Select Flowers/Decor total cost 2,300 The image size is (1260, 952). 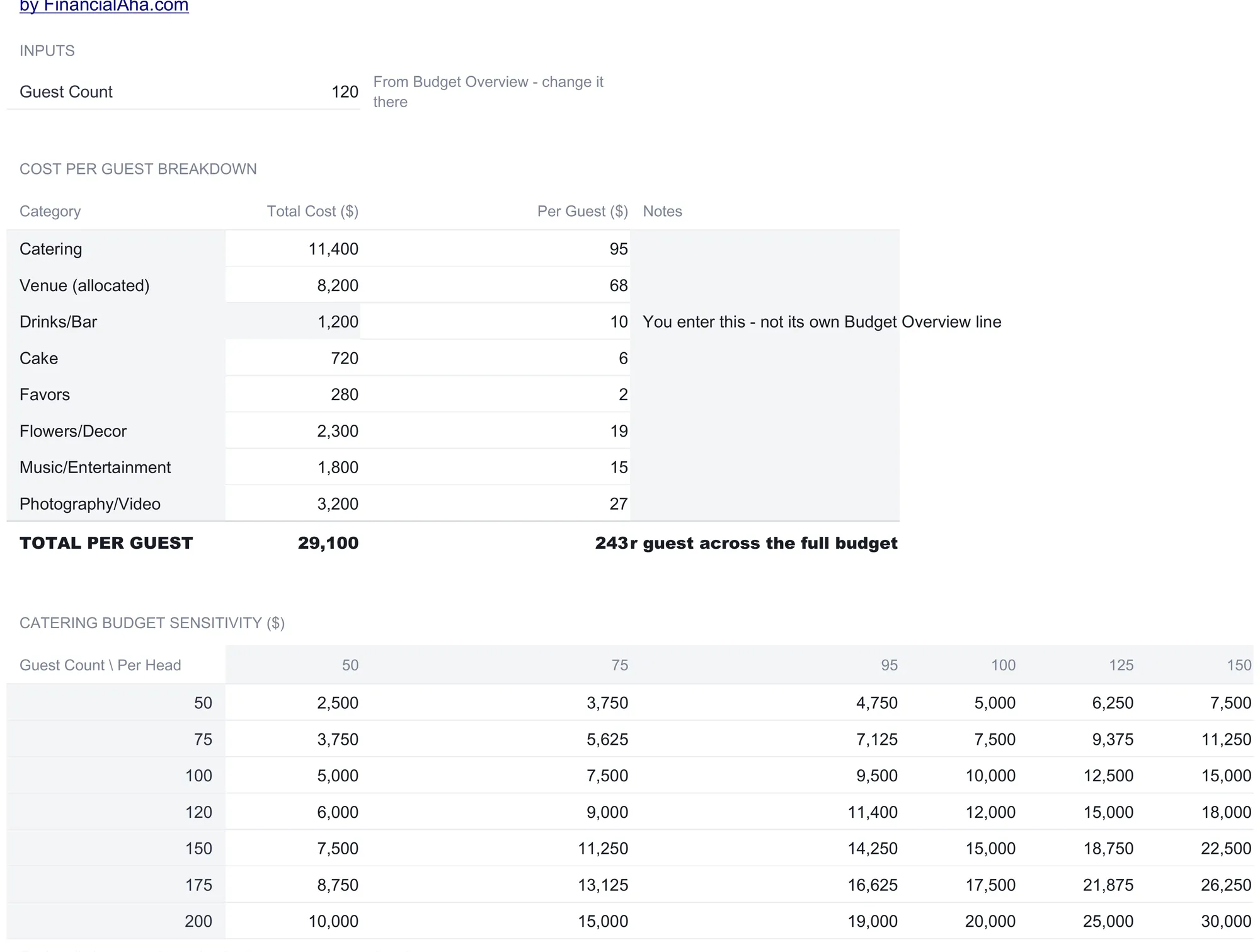(x=338, y=431)
